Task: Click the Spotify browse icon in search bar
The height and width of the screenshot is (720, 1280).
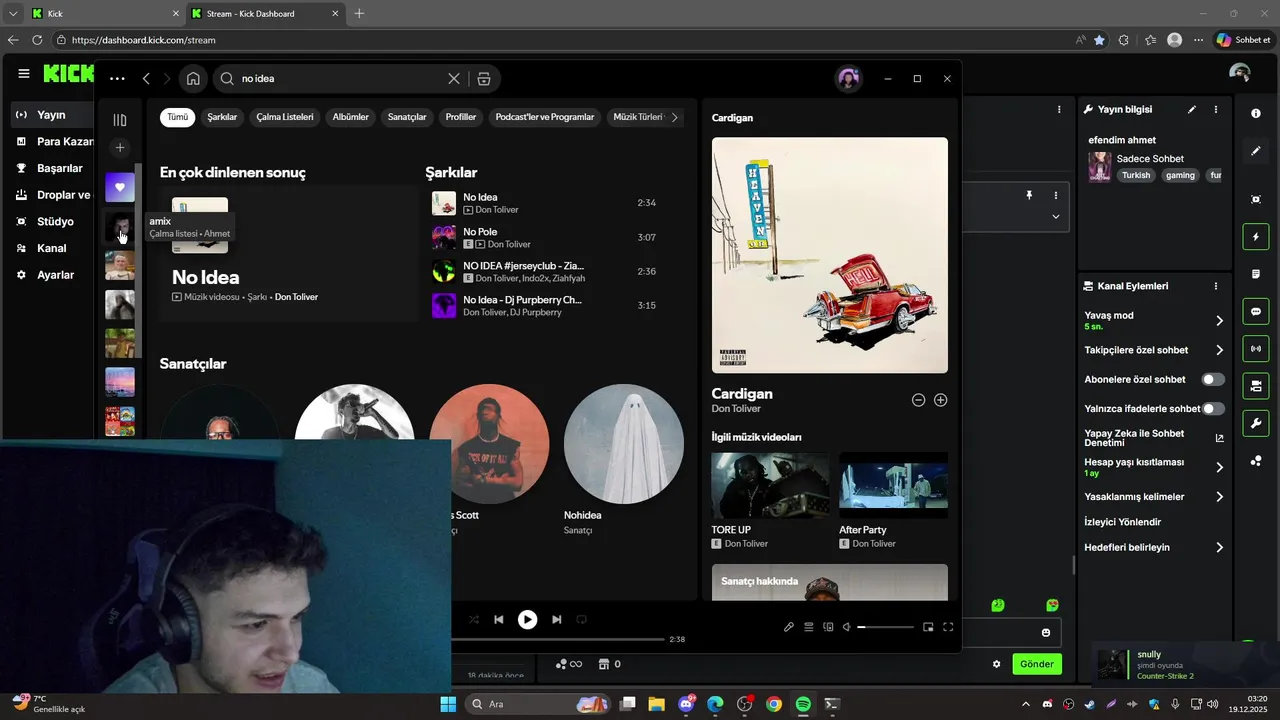Action: tap(484, 79)
